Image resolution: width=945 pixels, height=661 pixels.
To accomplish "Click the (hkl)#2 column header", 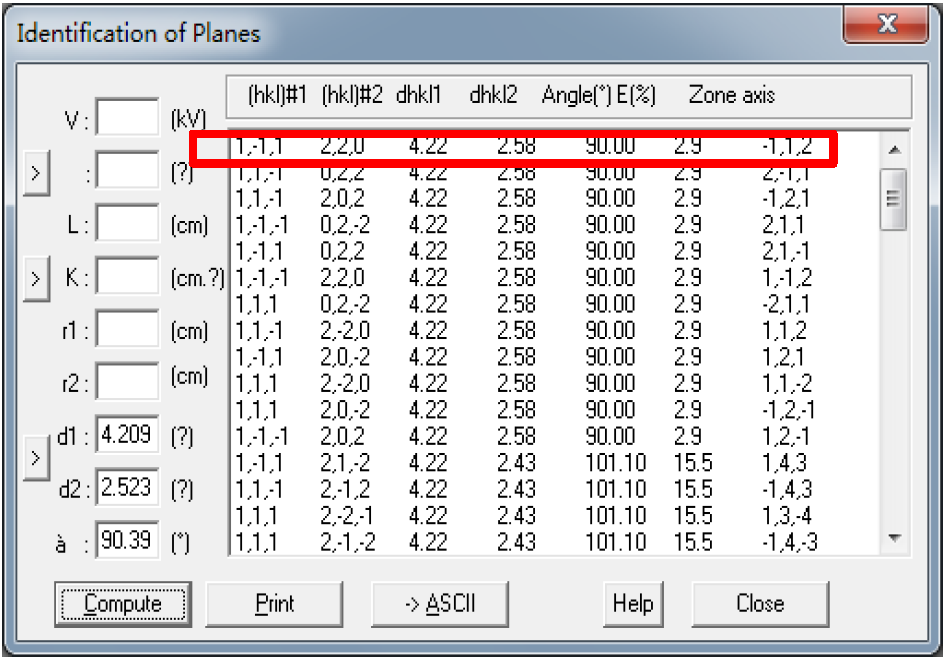I will tap(352, 95).
